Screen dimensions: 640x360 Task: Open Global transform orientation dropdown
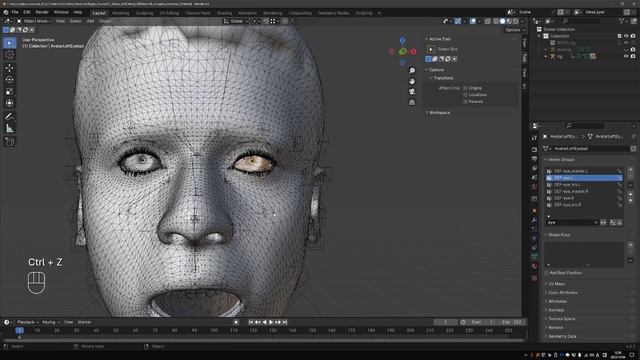coord(235,21)
